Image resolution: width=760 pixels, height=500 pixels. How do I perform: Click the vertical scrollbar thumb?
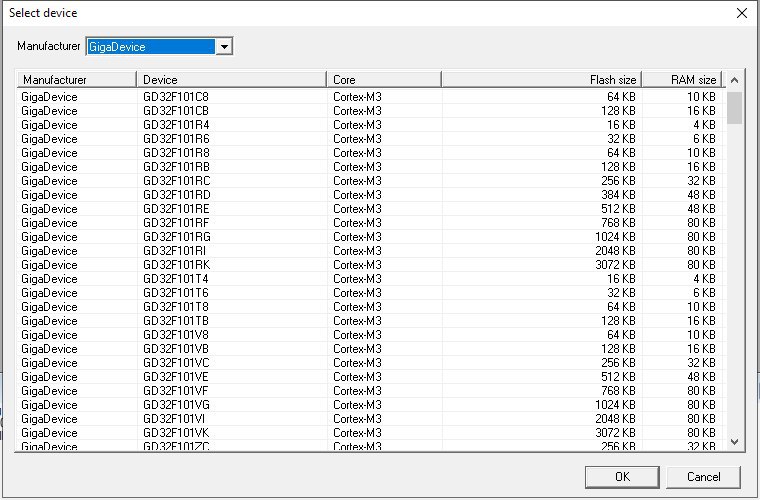pos(734,108)
